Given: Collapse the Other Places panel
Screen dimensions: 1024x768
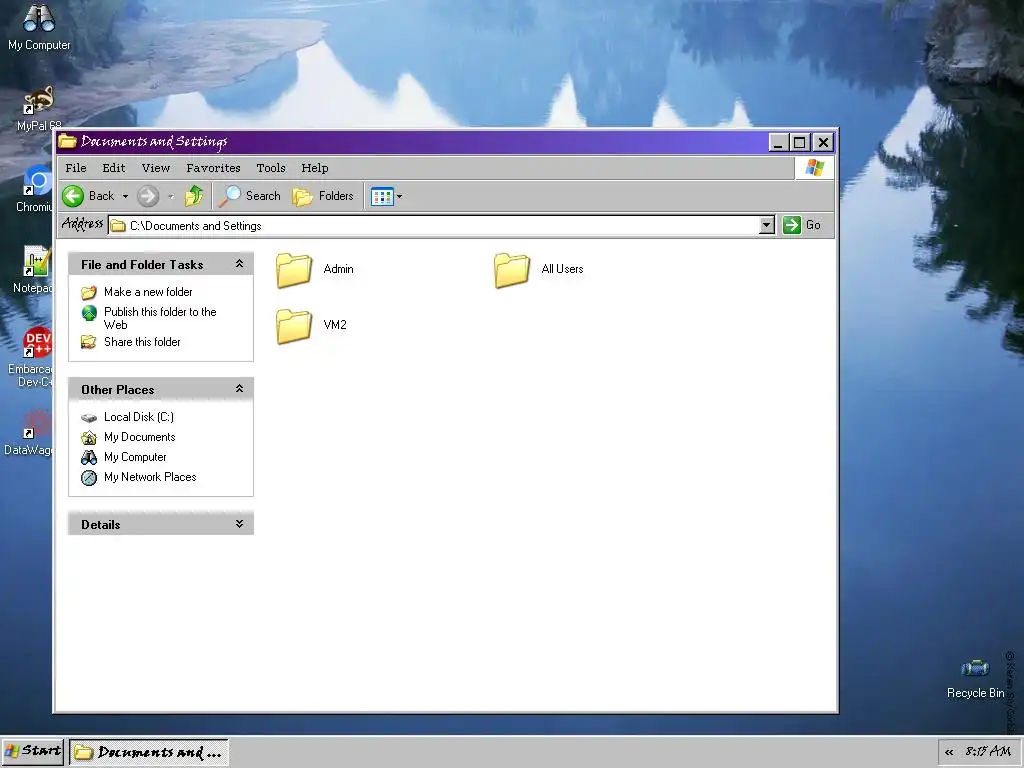Looking at the screenshot, I should point(239,389).
